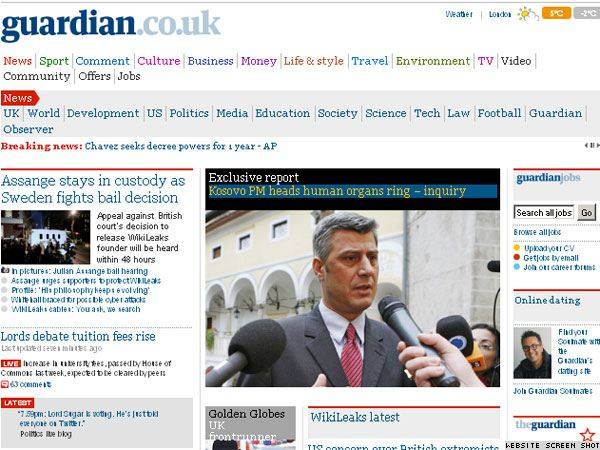
Task: Open the Sport section
Action: pos(54,61)
